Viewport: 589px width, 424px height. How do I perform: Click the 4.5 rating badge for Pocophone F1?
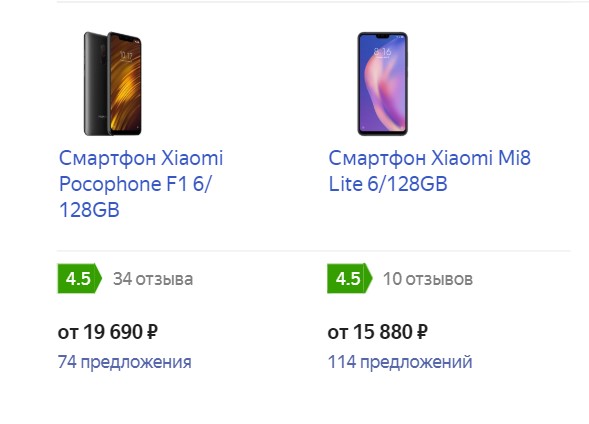[x=79, y=279]
